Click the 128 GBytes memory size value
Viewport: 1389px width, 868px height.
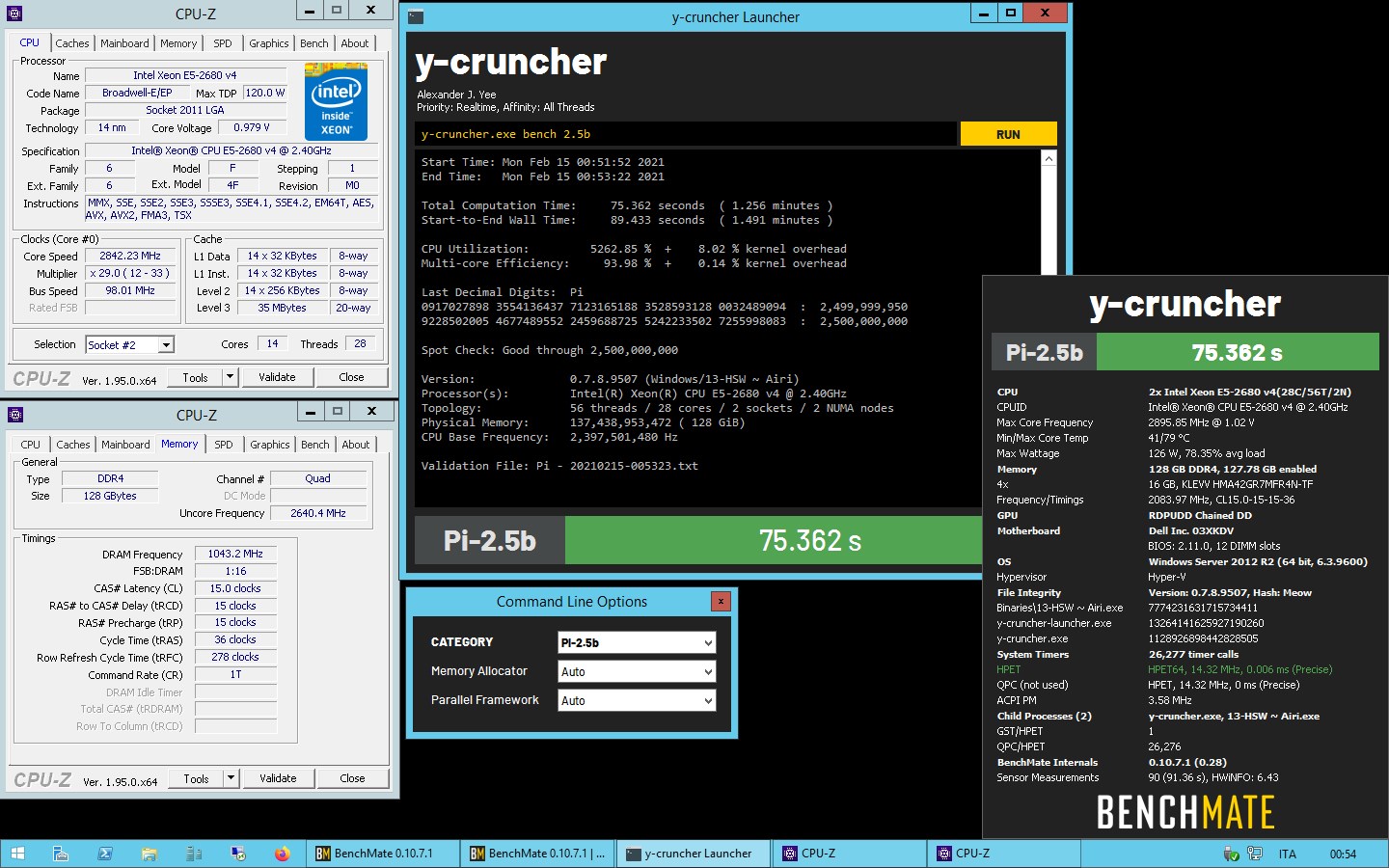tap(110, 496)
